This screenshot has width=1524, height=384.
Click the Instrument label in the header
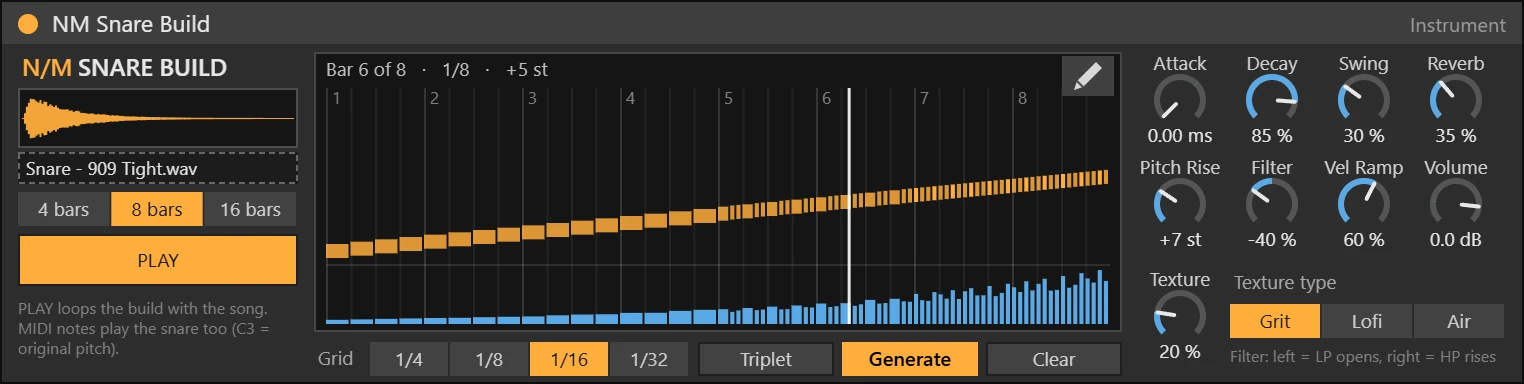(1458, 26)
